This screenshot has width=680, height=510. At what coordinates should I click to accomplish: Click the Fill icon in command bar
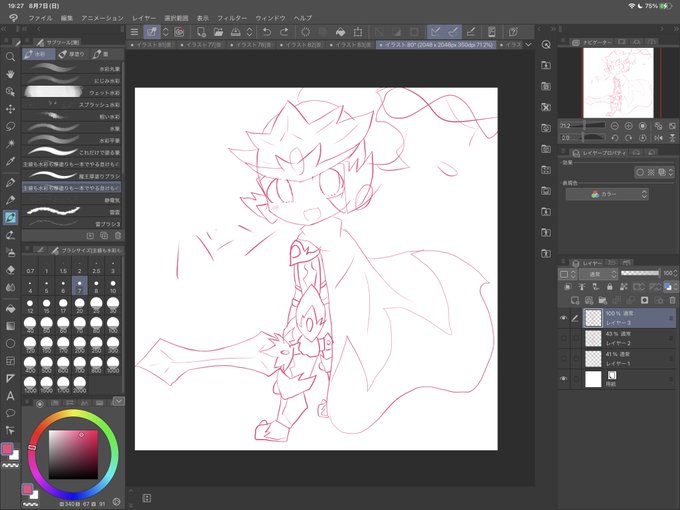point(340,32)
